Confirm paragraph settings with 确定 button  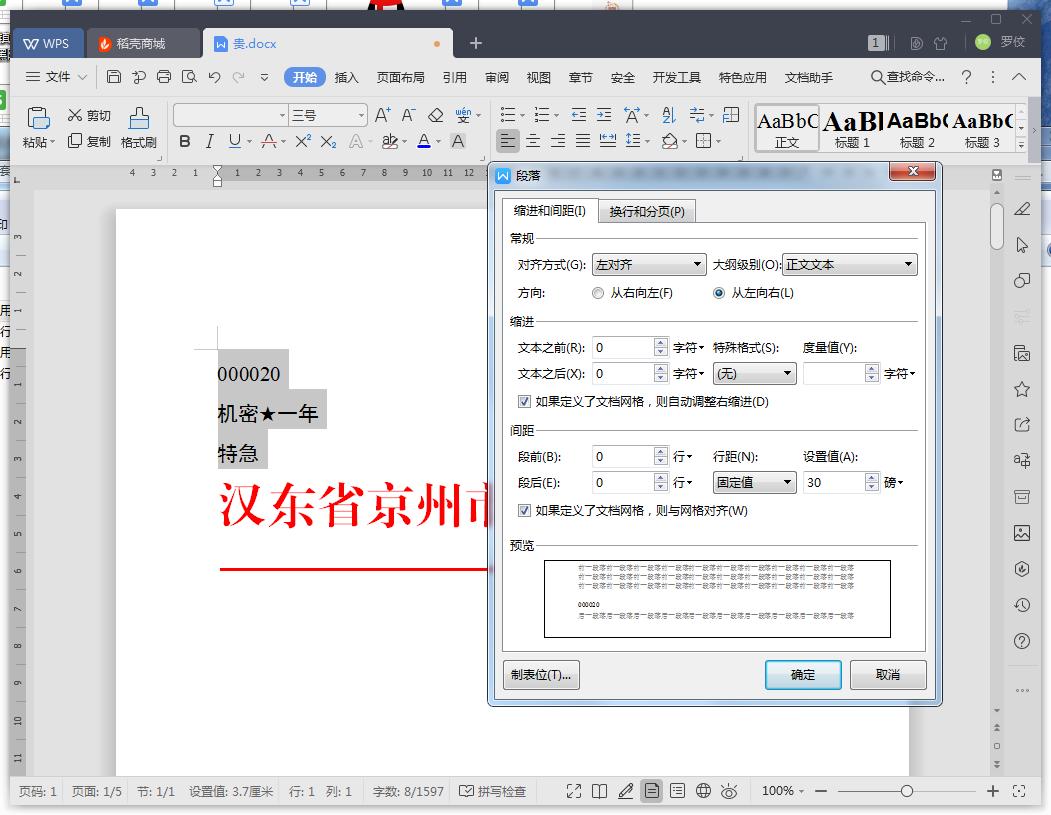click(x=803, y=674)
